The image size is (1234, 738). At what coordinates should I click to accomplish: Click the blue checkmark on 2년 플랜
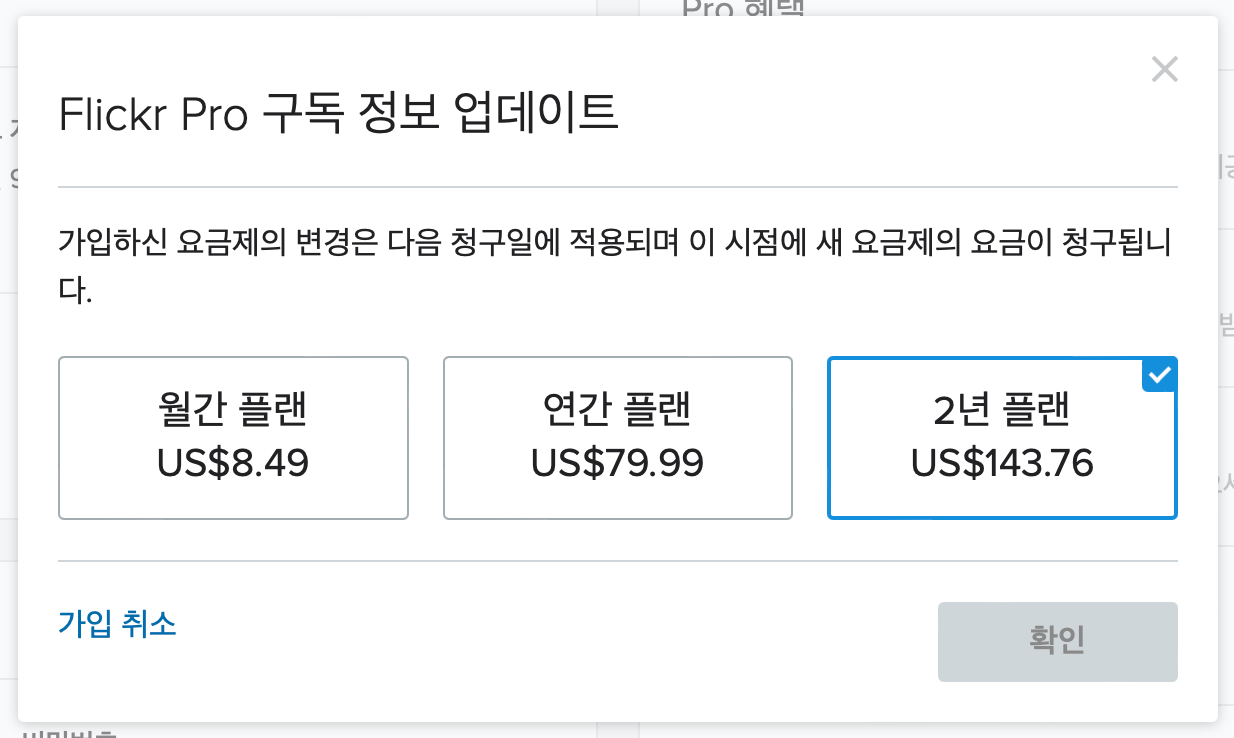coord(1160,375)
